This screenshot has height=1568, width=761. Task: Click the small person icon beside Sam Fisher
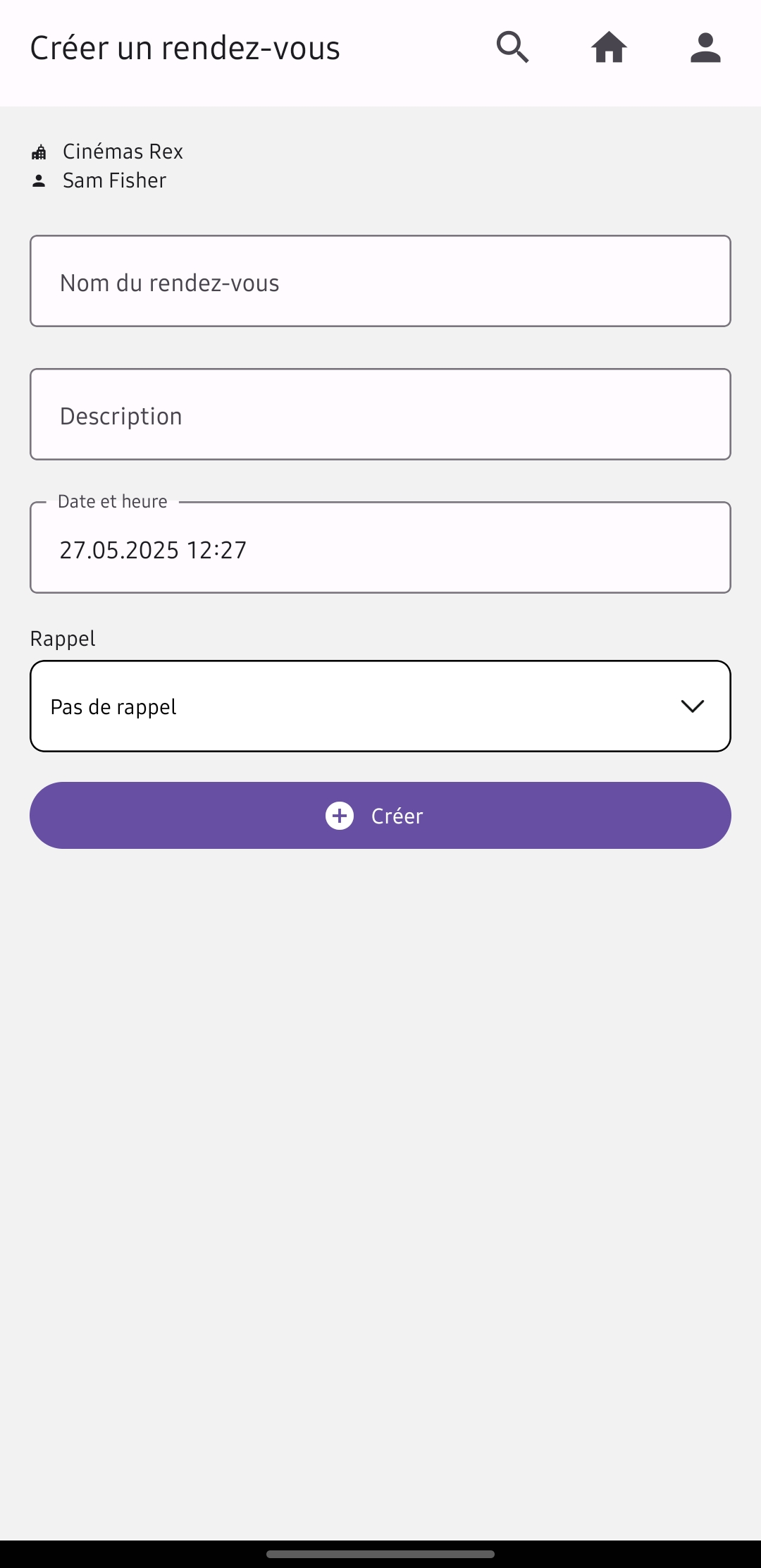[39, 181]
